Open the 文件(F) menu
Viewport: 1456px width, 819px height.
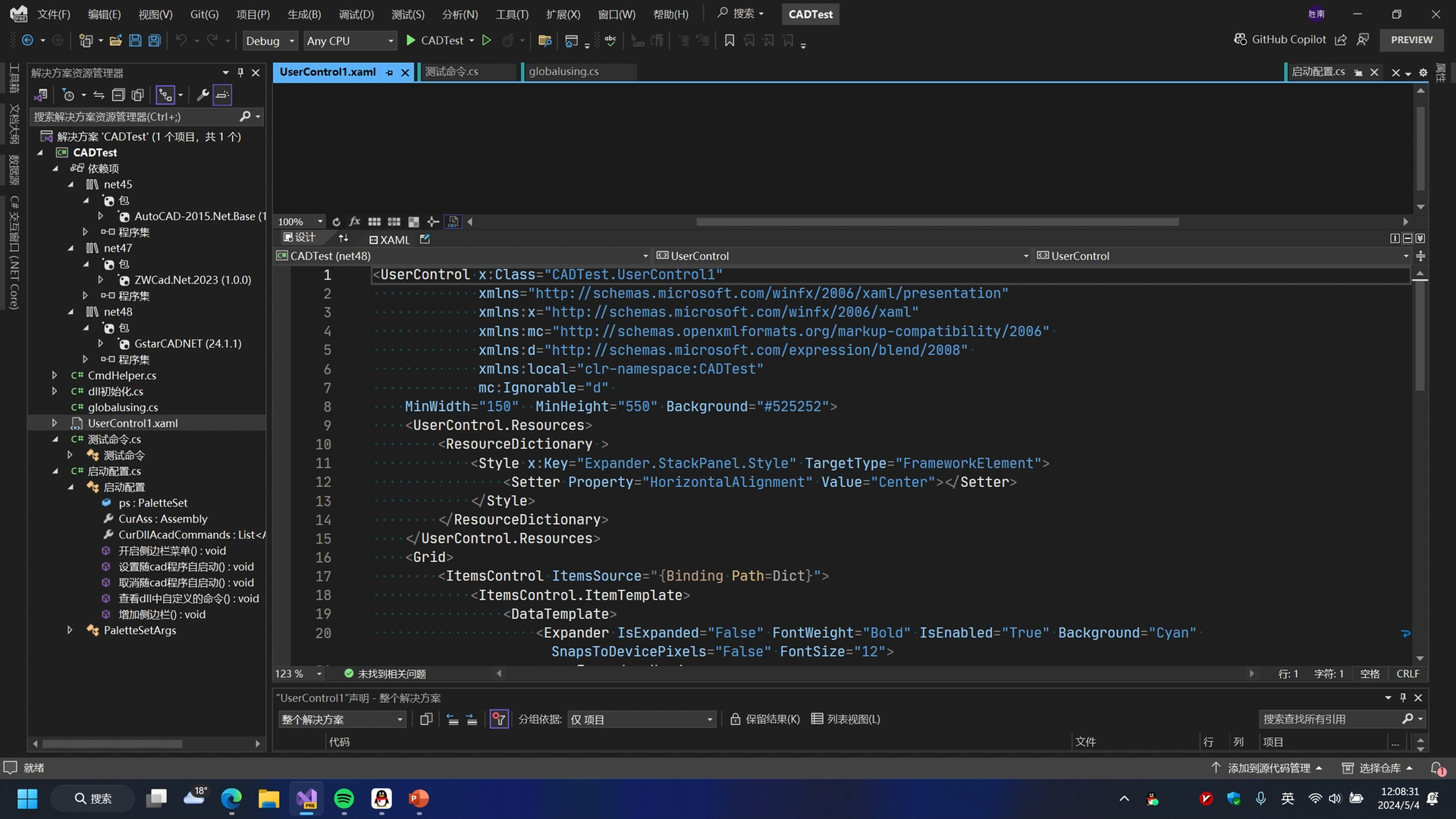(53, 14)
